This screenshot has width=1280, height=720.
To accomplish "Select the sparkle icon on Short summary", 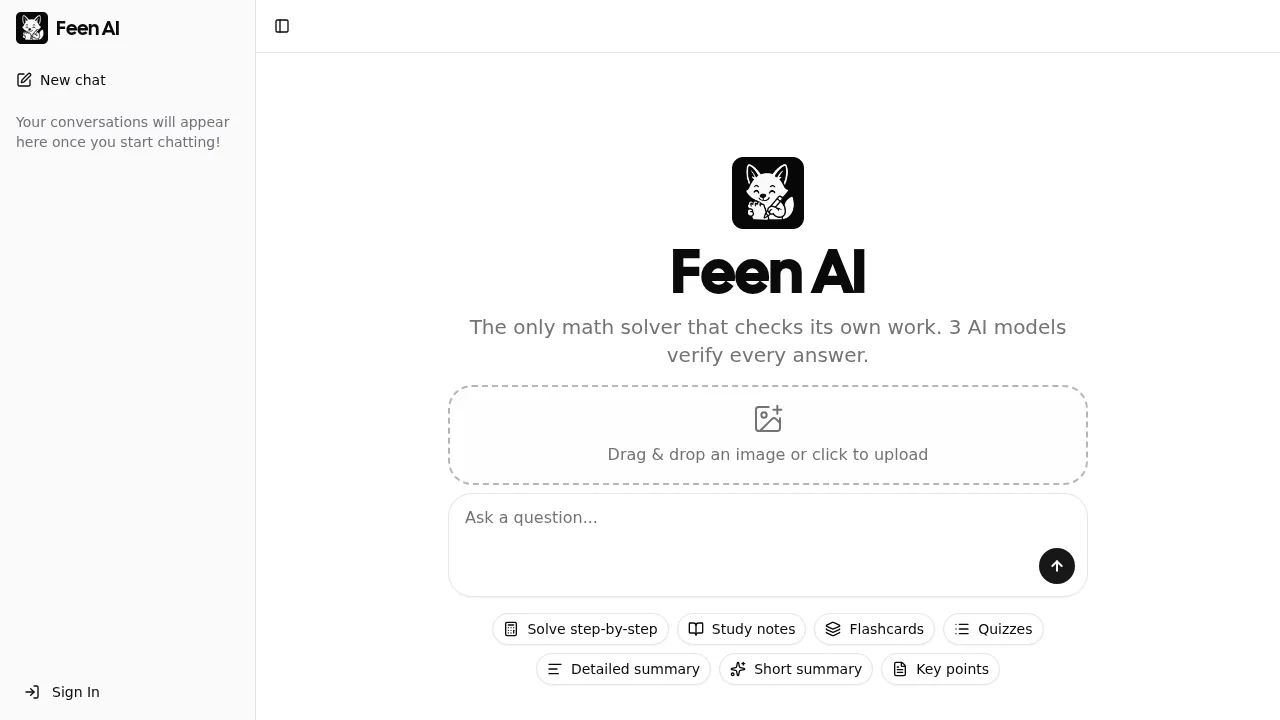I will 739,669.
